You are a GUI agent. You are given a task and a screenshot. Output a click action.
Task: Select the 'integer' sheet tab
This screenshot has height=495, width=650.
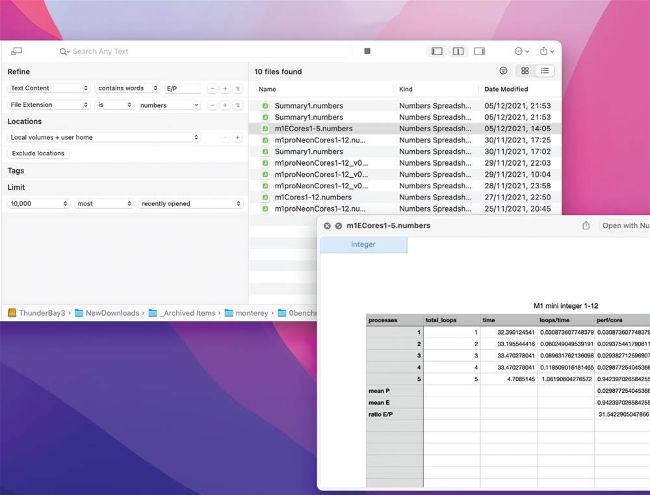363,245
